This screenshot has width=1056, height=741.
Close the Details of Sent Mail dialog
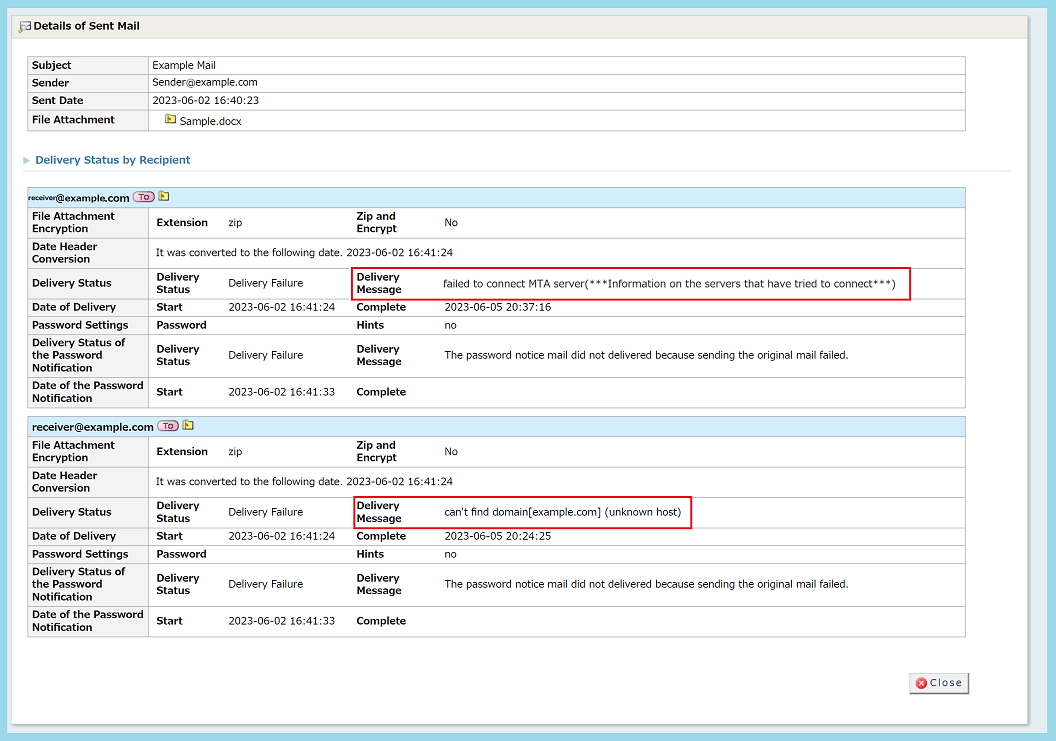[939, 683]
